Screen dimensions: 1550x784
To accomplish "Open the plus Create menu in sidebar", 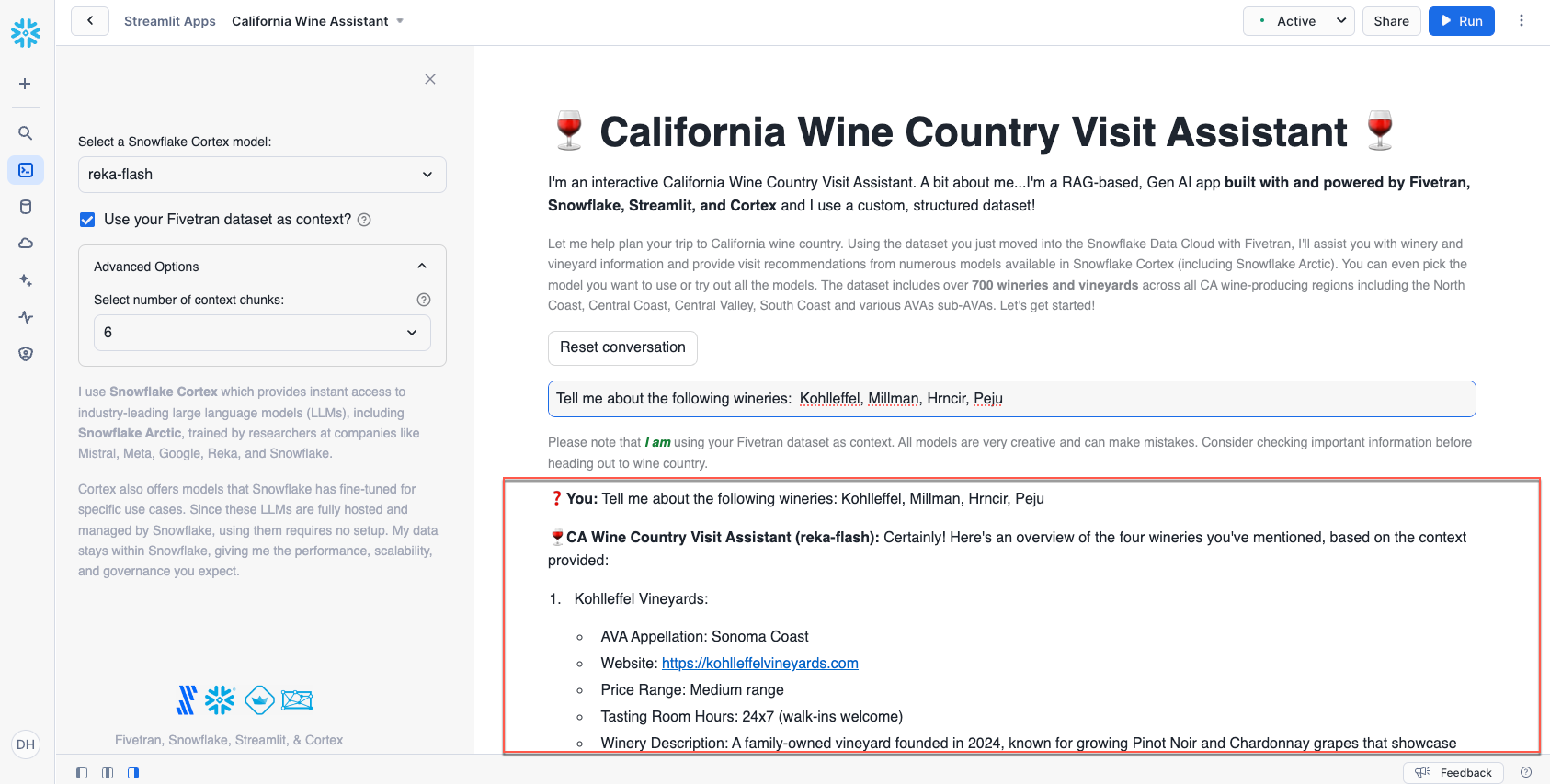I will click(26, 84).
